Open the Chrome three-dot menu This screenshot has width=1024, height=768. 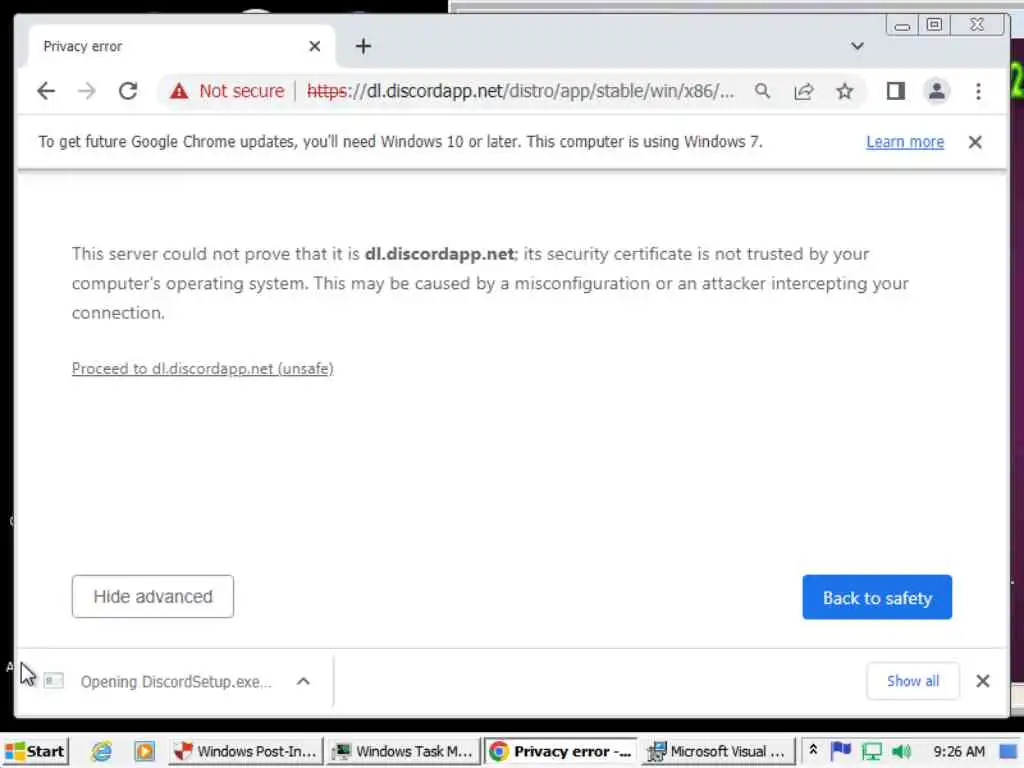click(978, 91)
